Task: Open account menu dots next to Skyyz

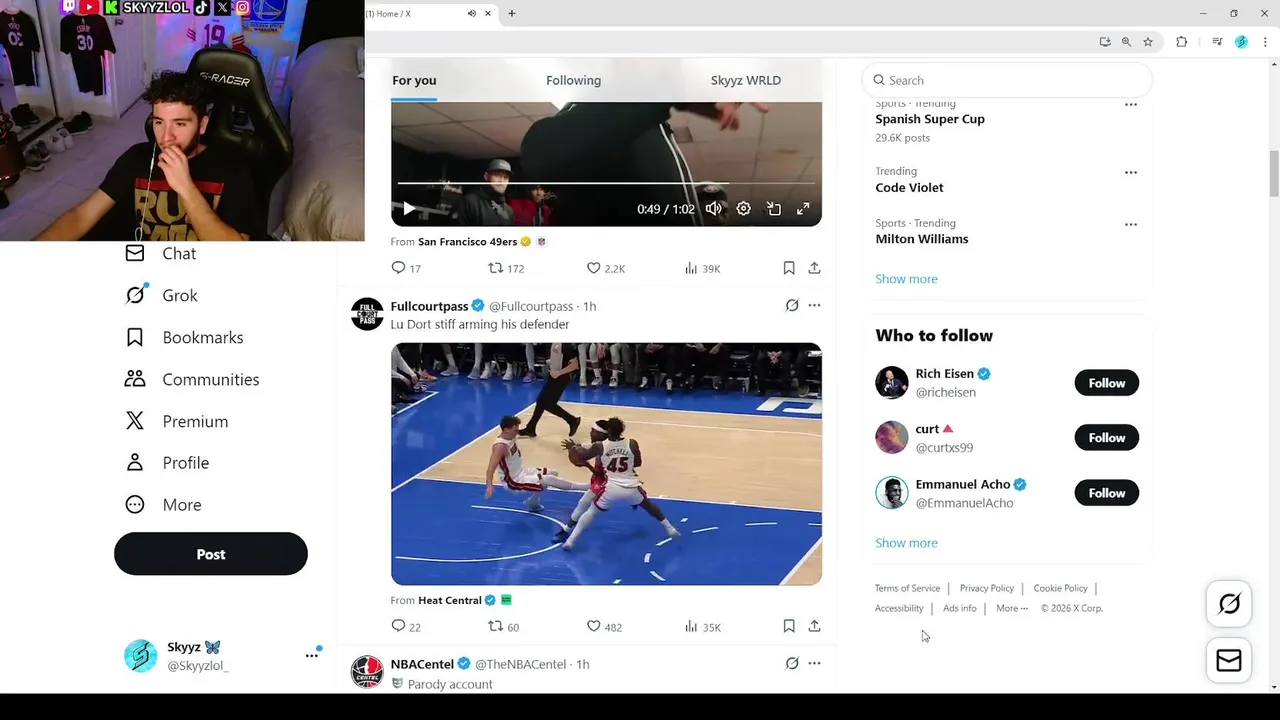Action: pos(312,655)
